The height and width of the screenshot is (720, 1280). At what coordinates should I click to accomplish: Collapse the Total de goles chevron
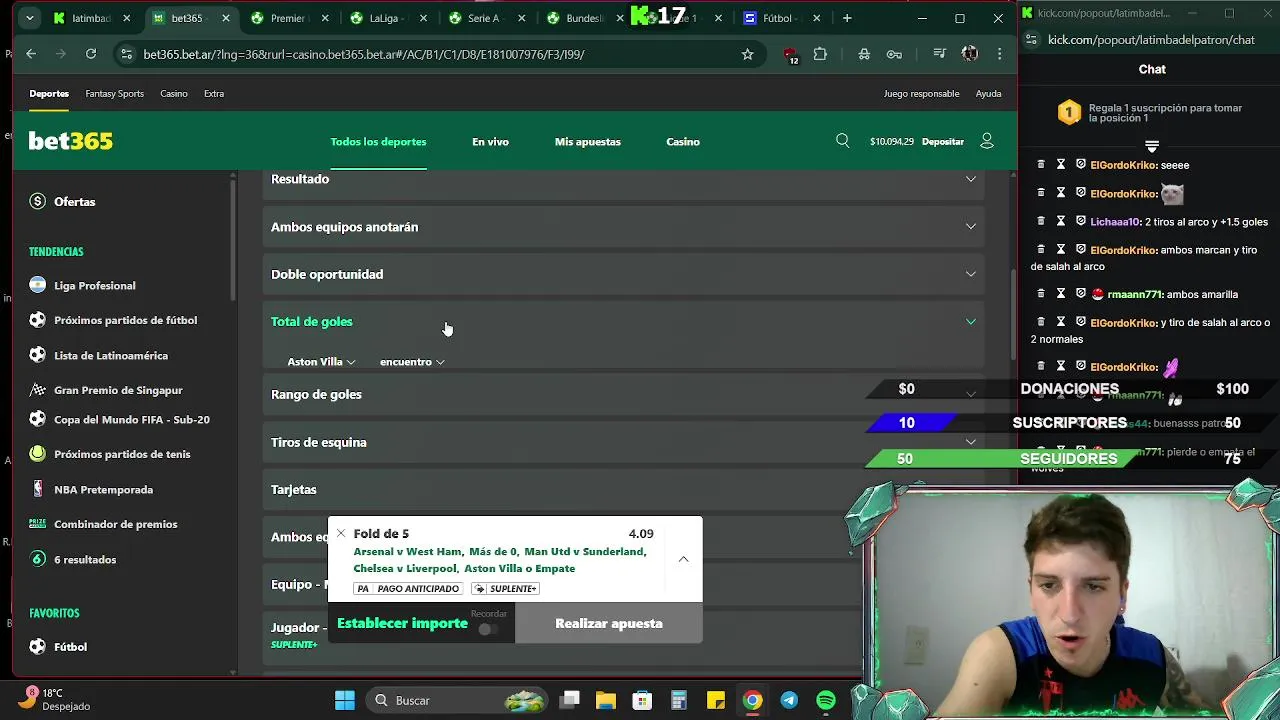point(970,322)
